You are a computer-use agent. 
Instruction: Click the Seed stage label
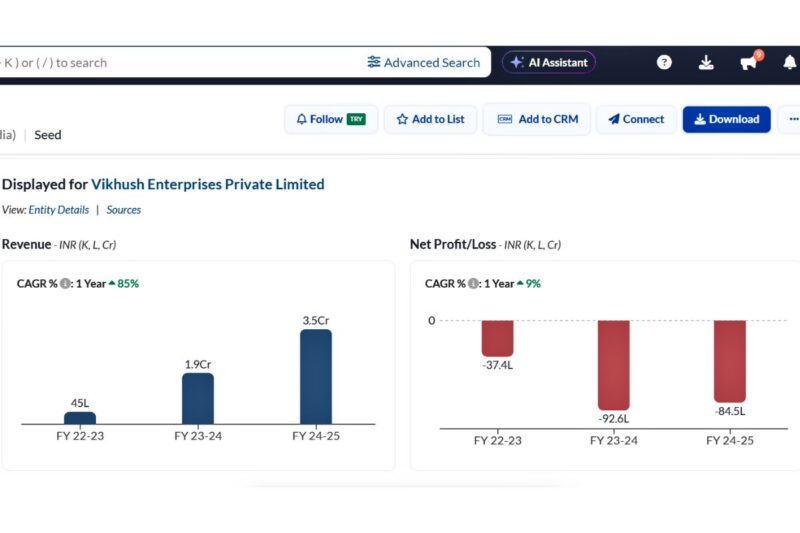coord(47,135)
